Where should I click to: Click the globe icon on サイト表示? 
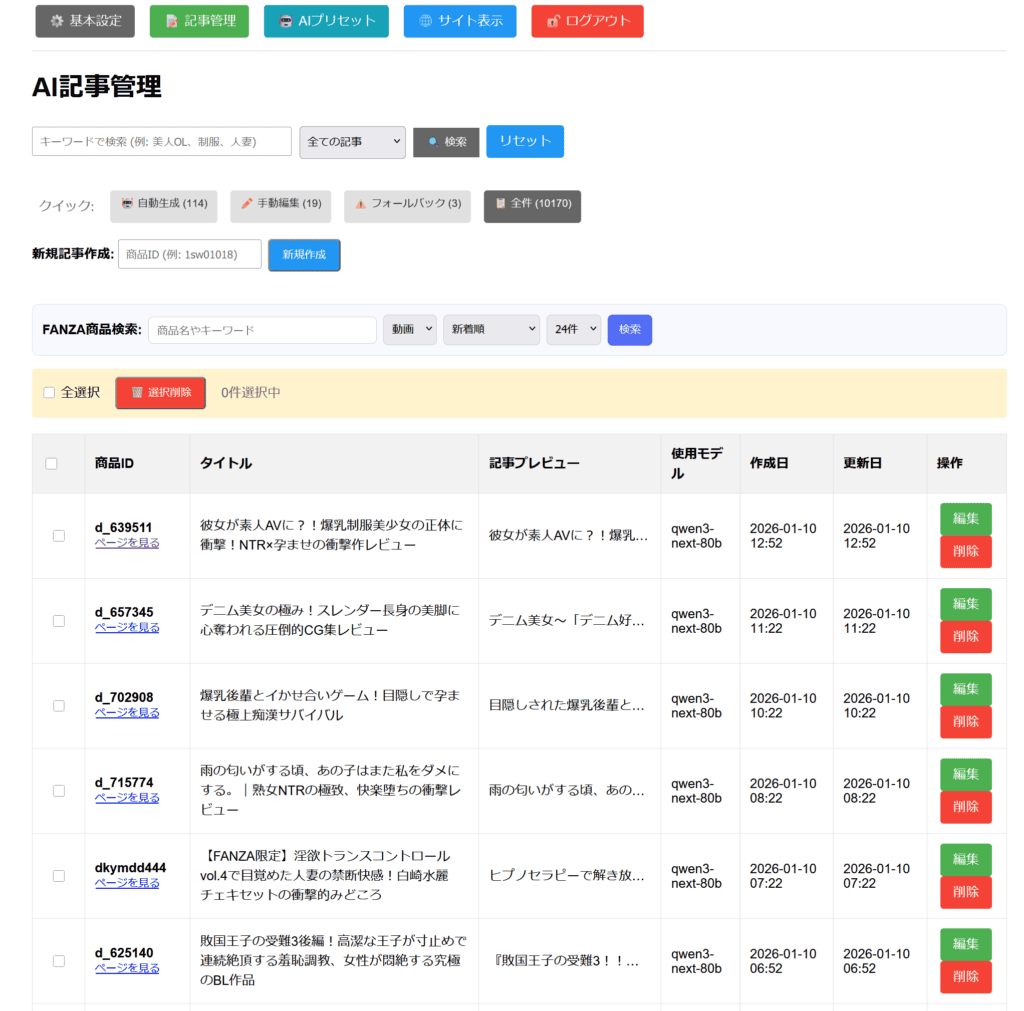click(x=426, y=21)
